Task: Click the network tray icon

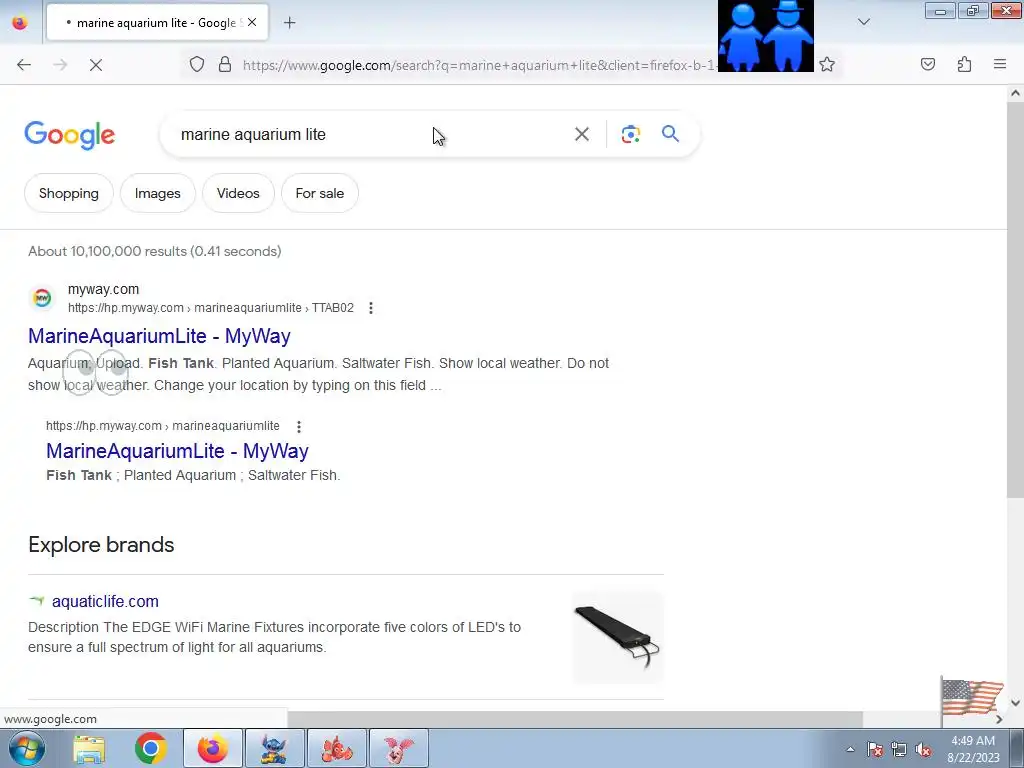Action: pos(899,749)
